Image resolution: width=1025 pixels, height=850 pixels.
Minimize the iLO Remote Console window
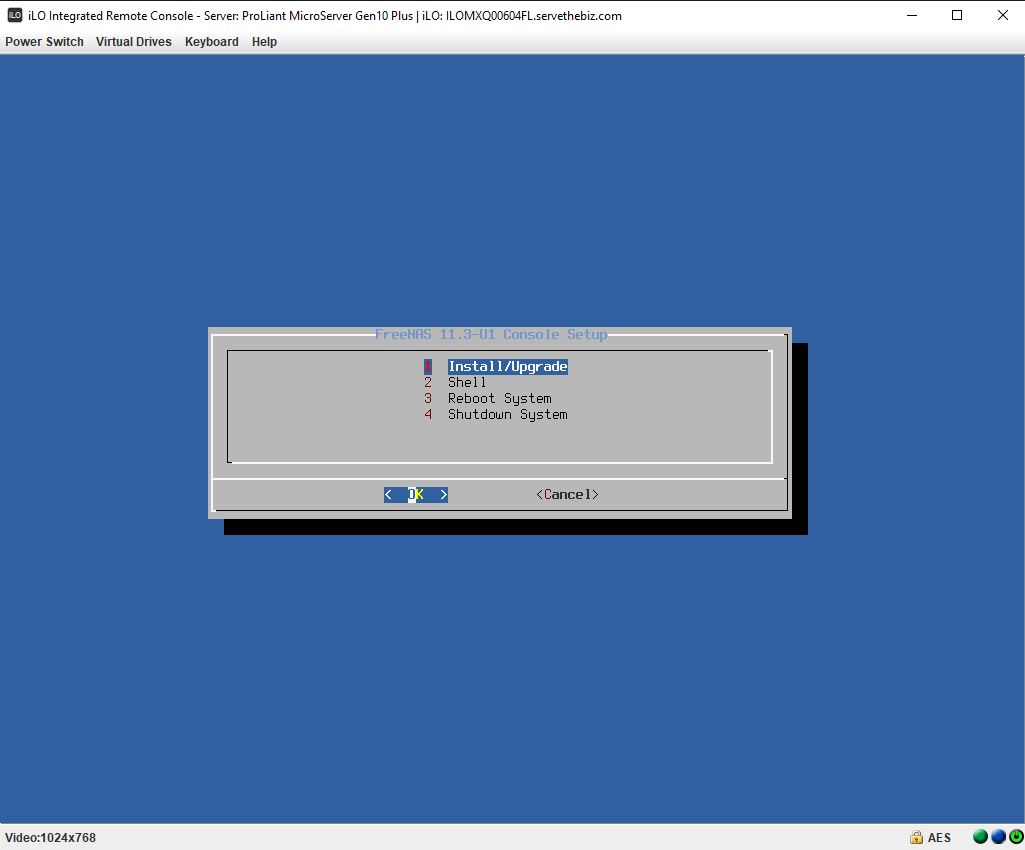(x=912, y=15)
